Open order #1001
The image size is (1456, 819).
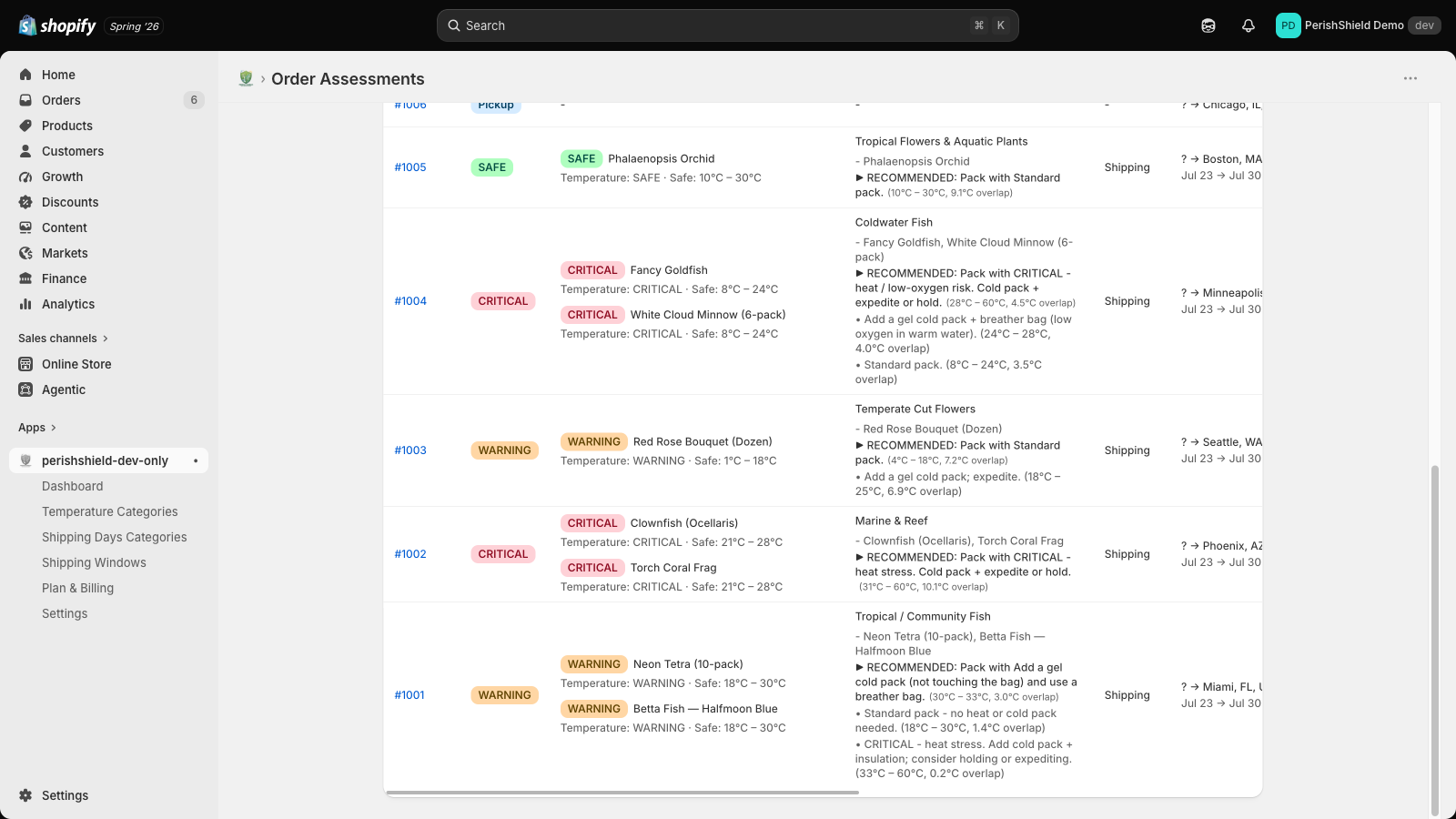(x=409, y=695)
